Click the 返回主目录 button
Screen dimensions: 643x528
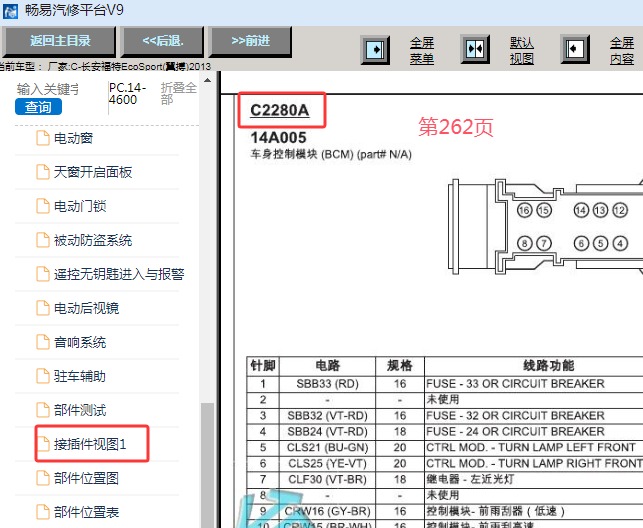(59, 41)
